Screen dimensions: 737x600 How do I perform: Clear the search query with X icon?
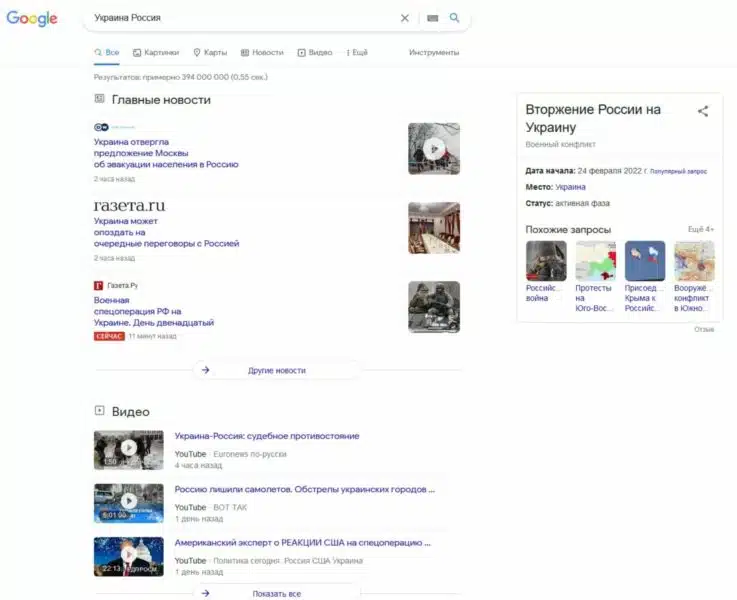pos(405,18)
